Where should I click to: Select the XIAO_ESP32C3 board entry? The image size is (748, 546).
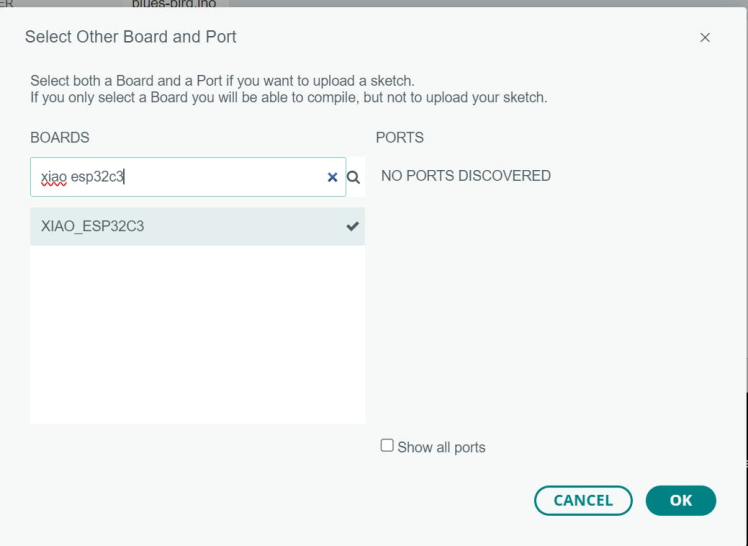click(93, 226)
